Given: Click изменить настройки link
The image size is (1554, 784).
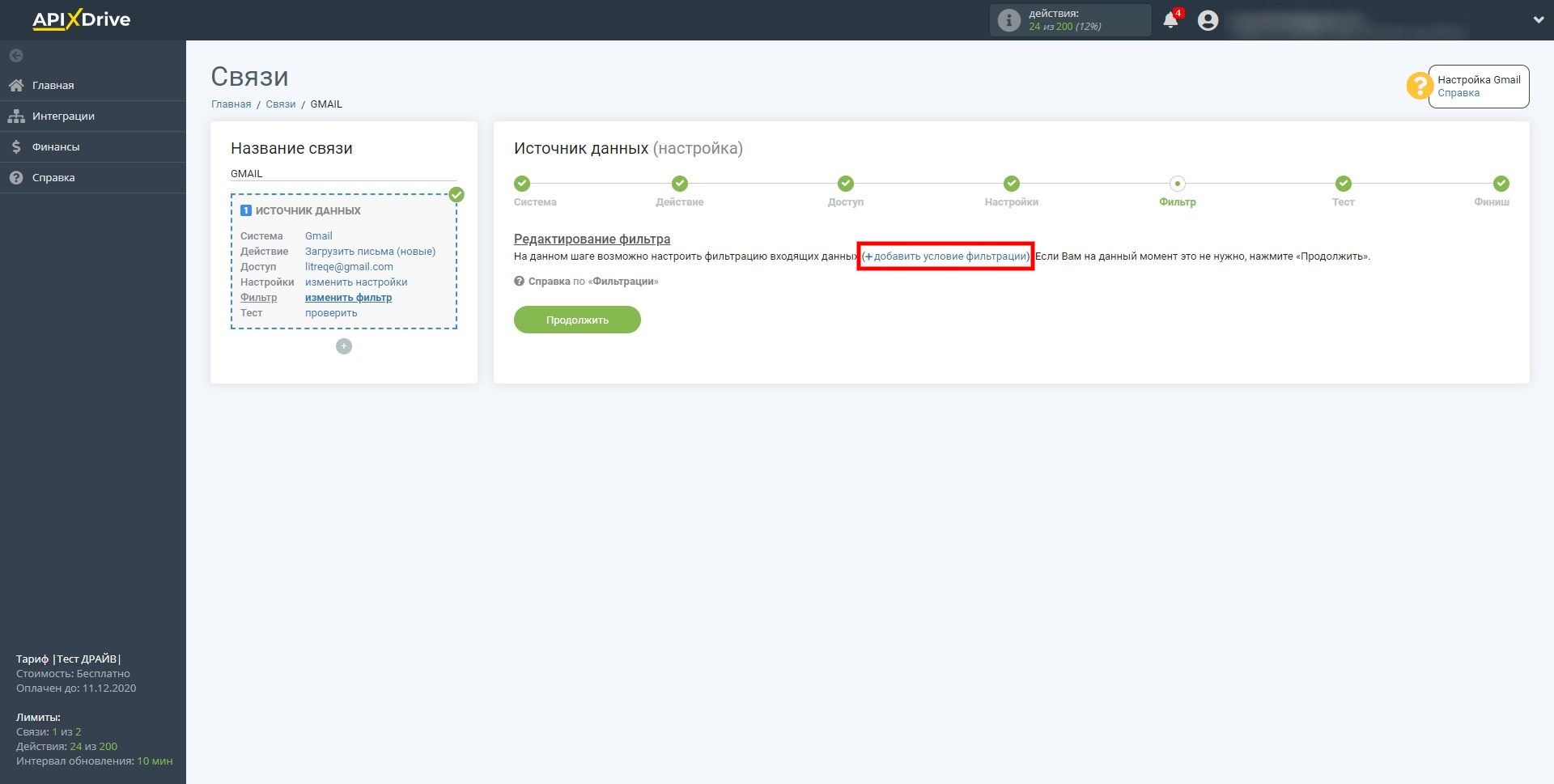Looking at the screenshot, I should click(x=356, y=282).
